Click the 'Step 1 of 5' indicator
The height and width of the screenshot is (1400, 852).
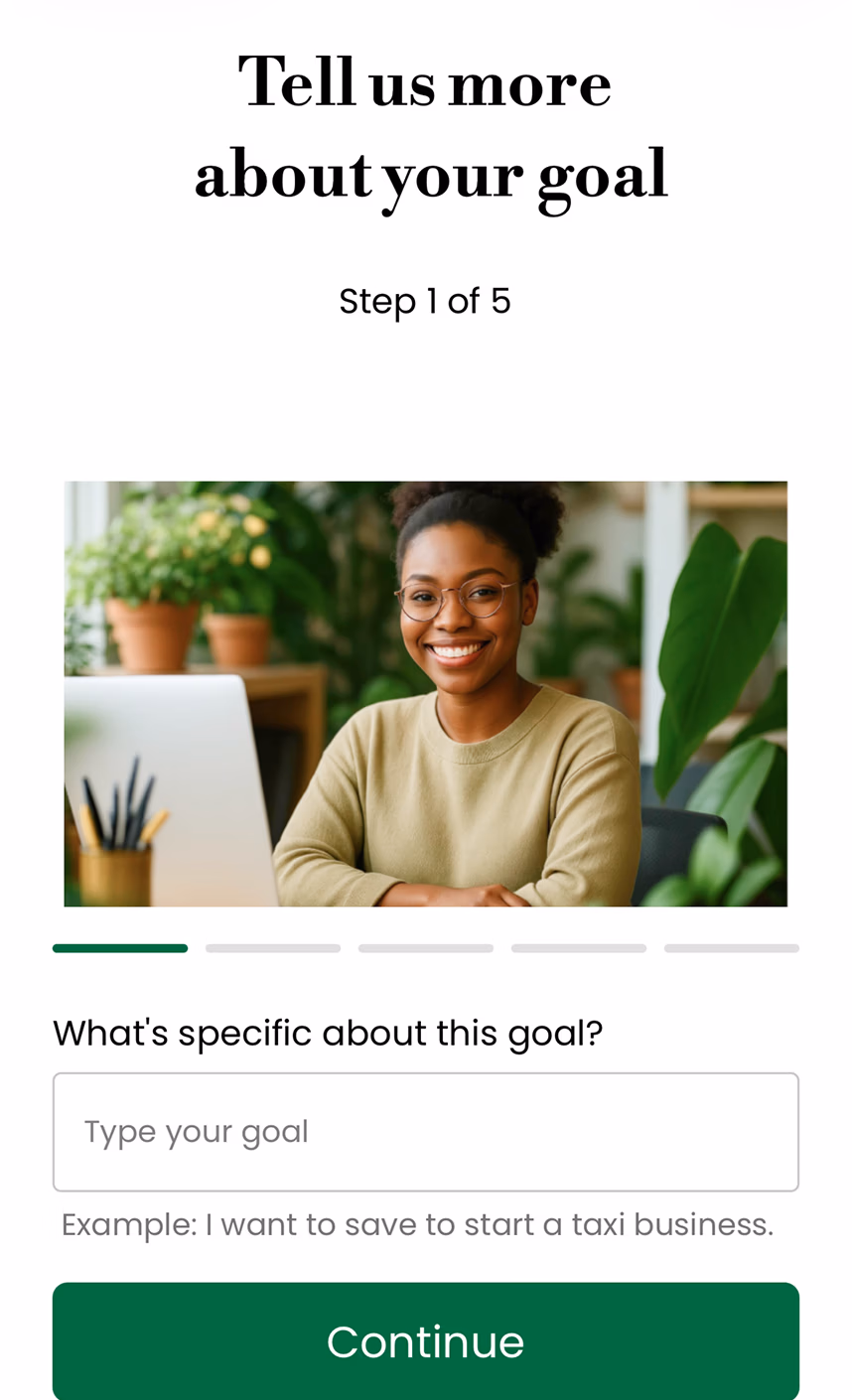(x=425, y=301)
